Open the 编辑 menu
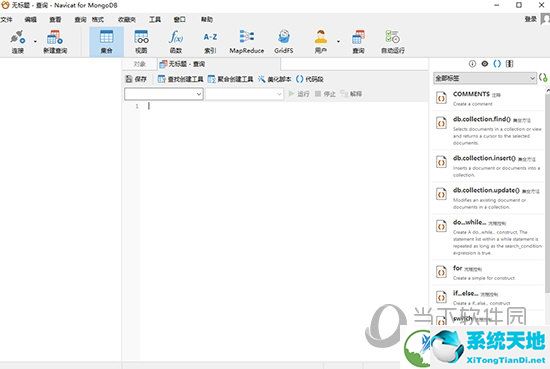 pos(31,19)
